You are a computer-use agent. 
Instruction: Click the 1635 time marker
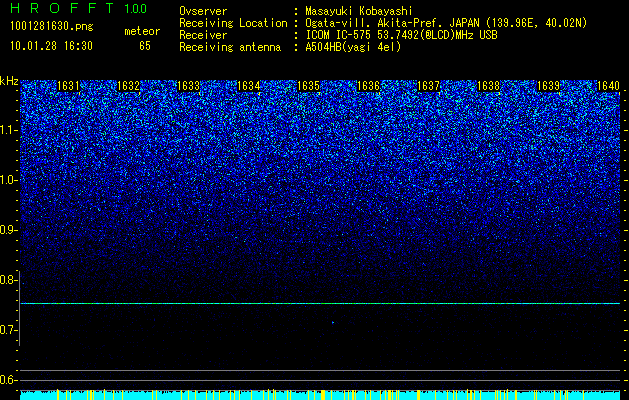308,86
